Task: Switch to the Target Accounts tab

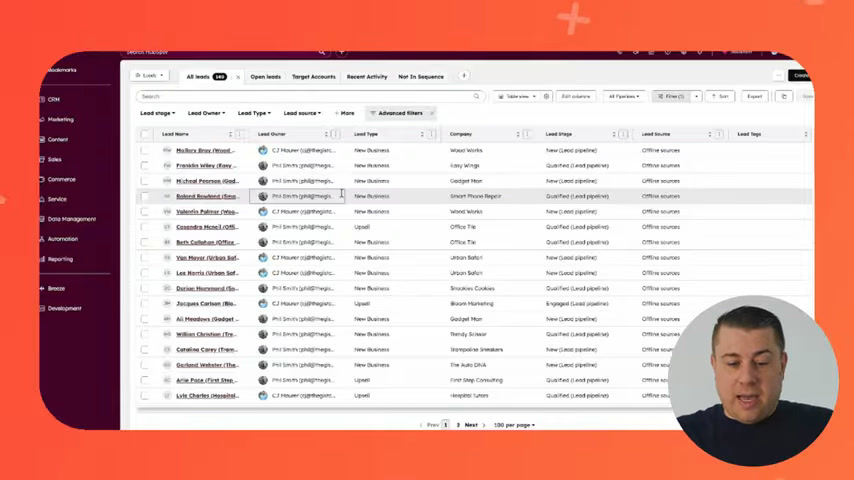Action: (314, 77)
